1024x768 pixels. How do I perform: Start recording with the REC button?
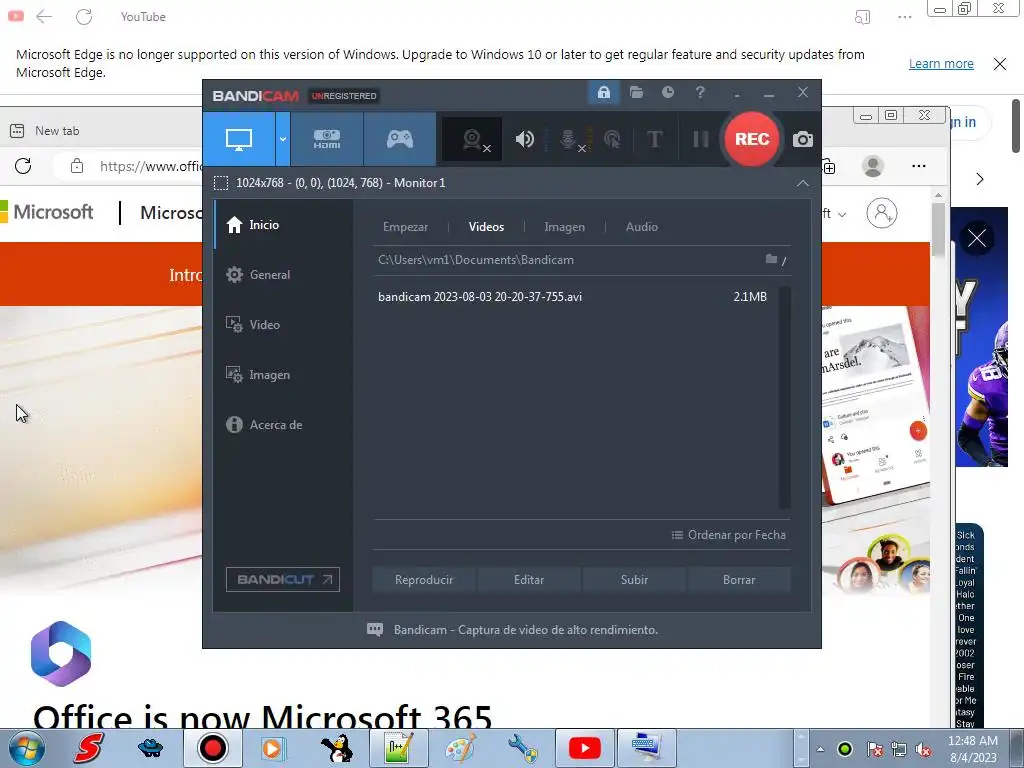pyautogui.click(x=752, y=139)
